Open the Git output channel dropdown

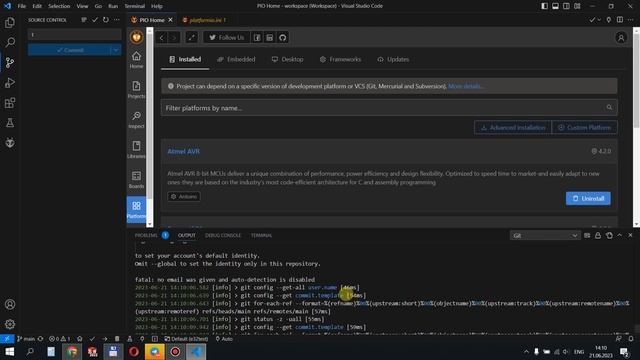pos(545,236)
